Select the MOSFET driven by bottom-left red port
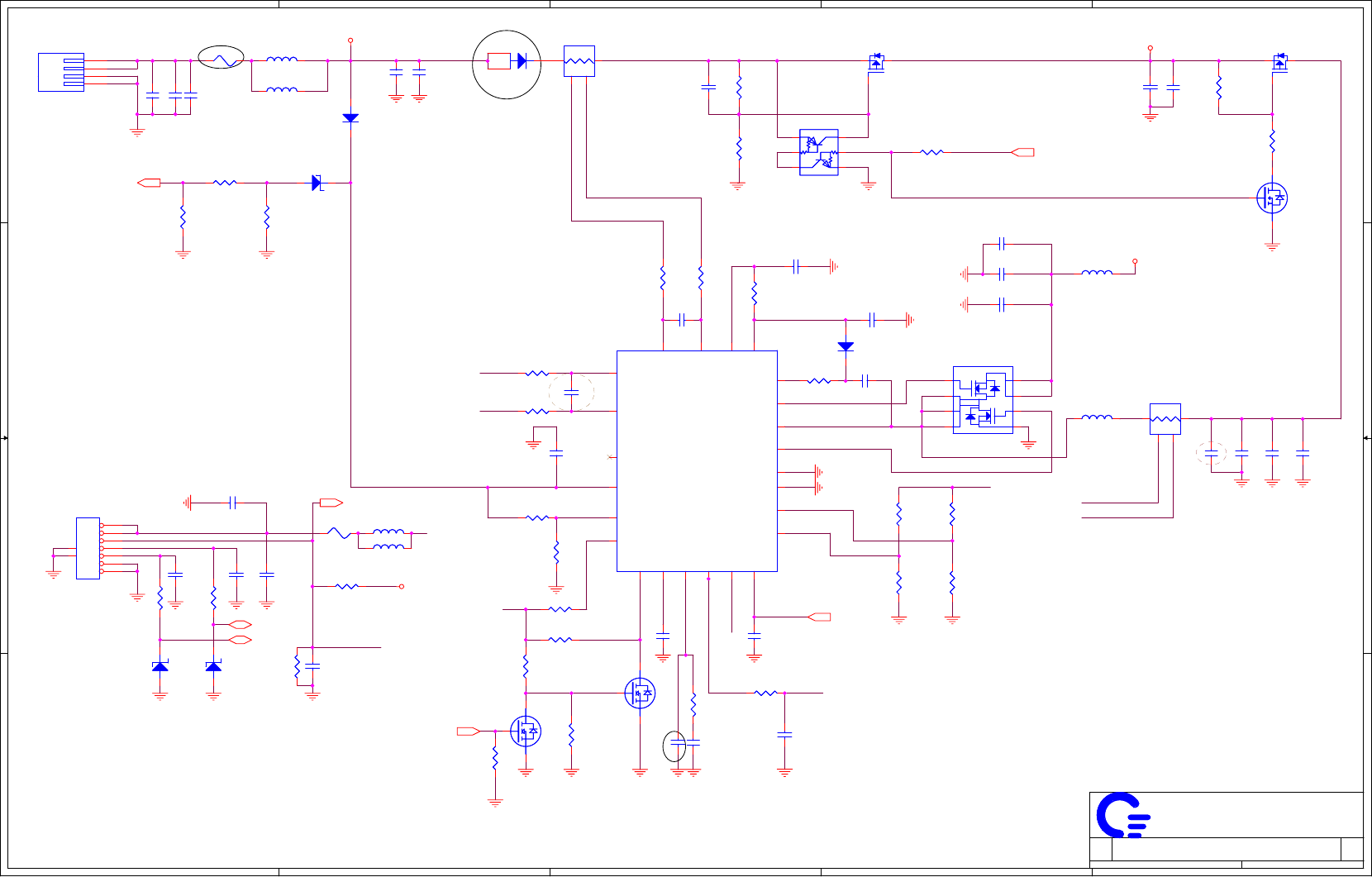 click(x=526, y=731)
